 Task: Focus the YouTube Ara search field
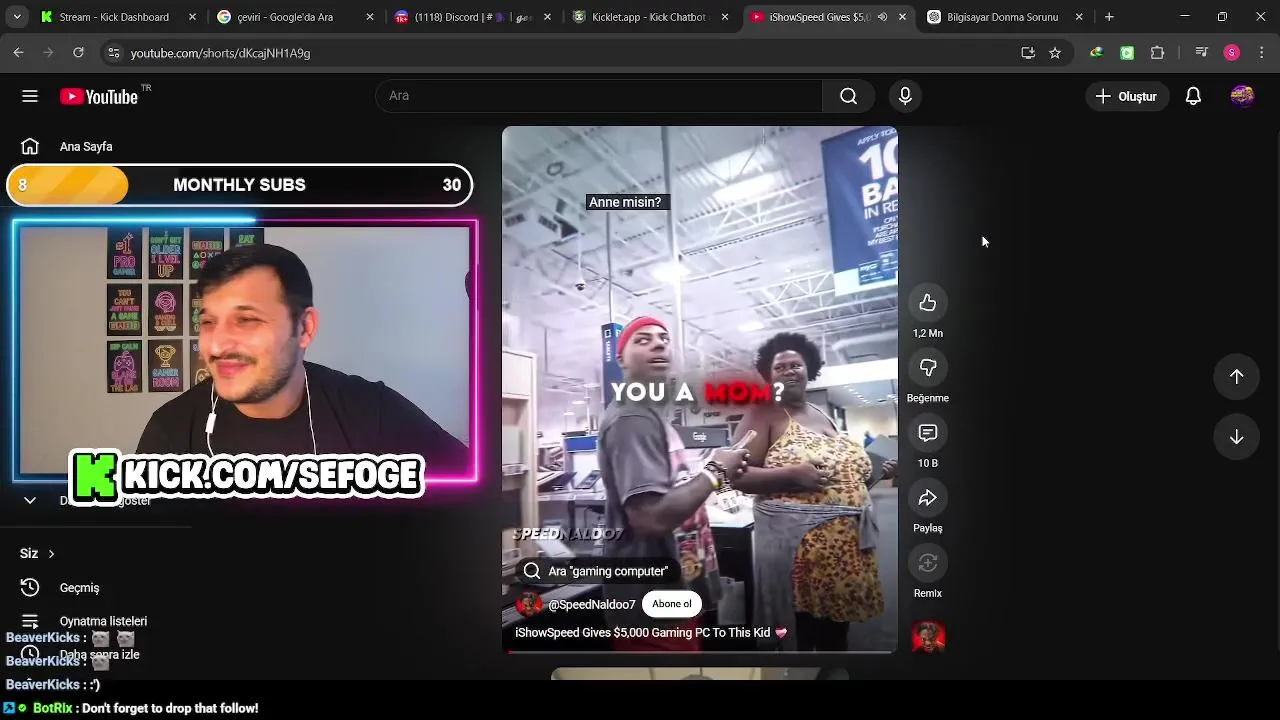click(x=600, y=96)
